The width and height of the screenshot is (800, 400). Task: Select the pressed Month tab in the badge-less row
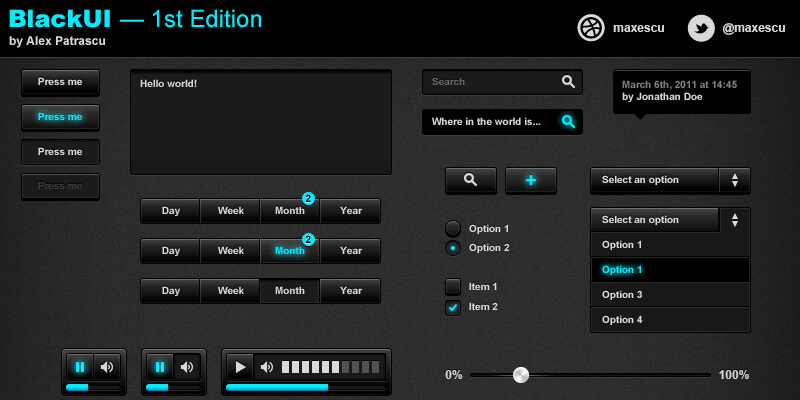coord(290,291)
